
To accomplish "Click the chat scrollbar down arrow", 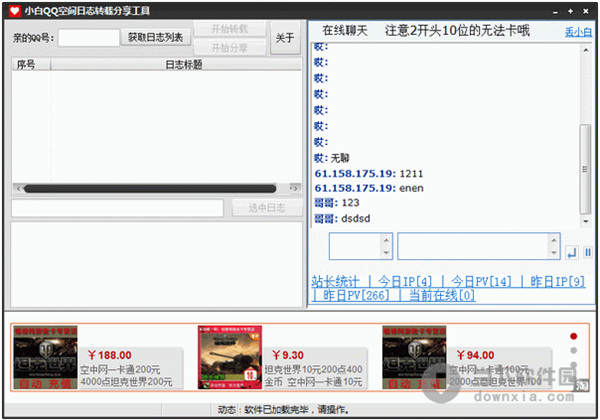I will tap(585, 221).
